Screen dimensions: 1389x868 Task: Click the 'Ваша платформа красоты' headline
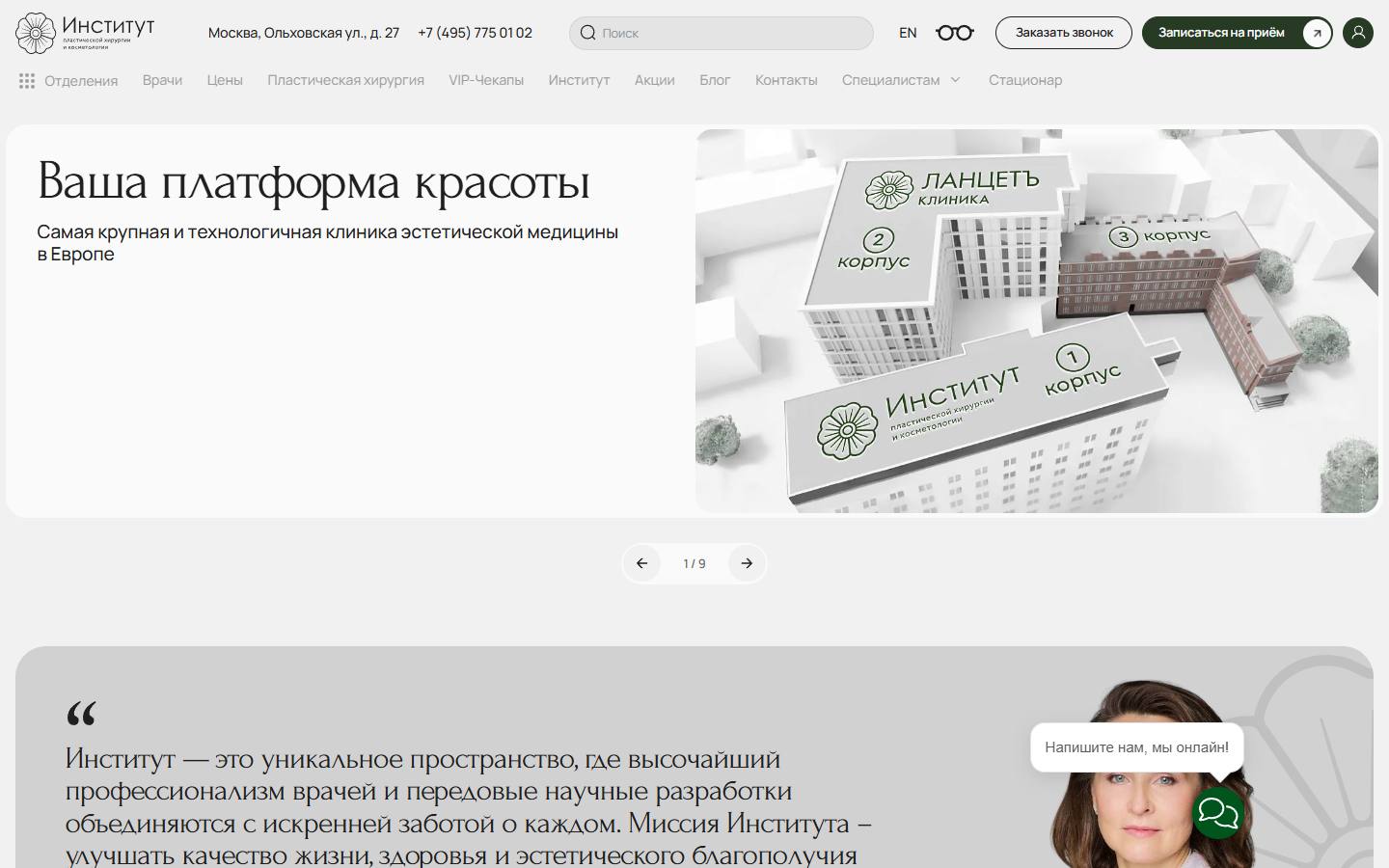pyautogui.click(x=313, y=182)
